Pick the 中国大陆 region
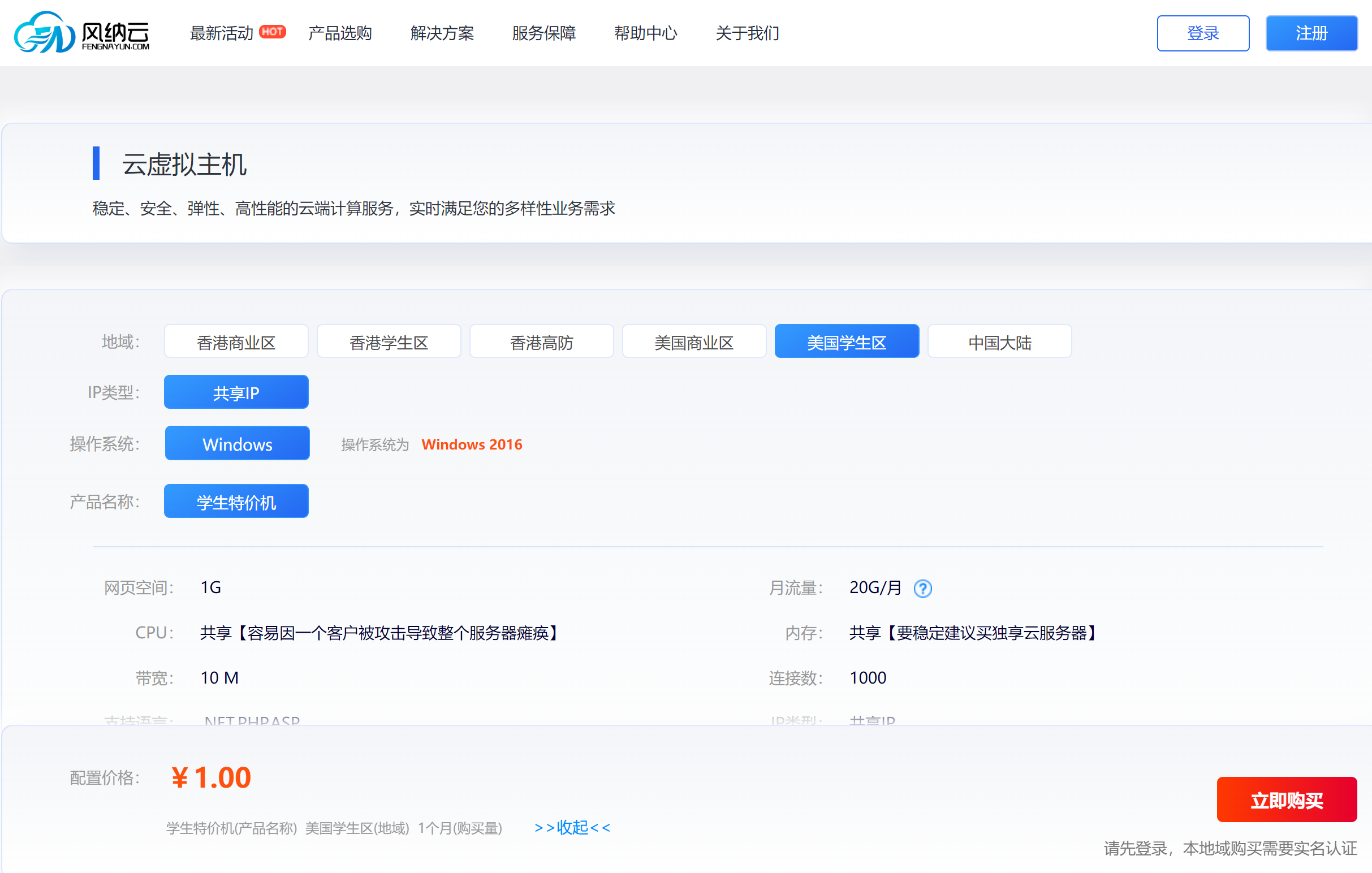 click(999, 342)
